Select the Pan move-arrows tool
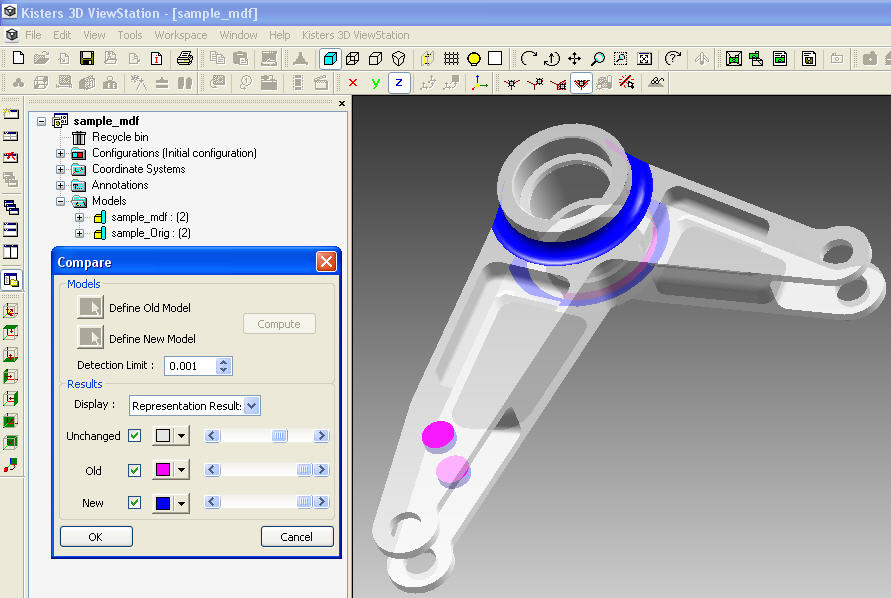891x598 pixels. tap(574, 58)
